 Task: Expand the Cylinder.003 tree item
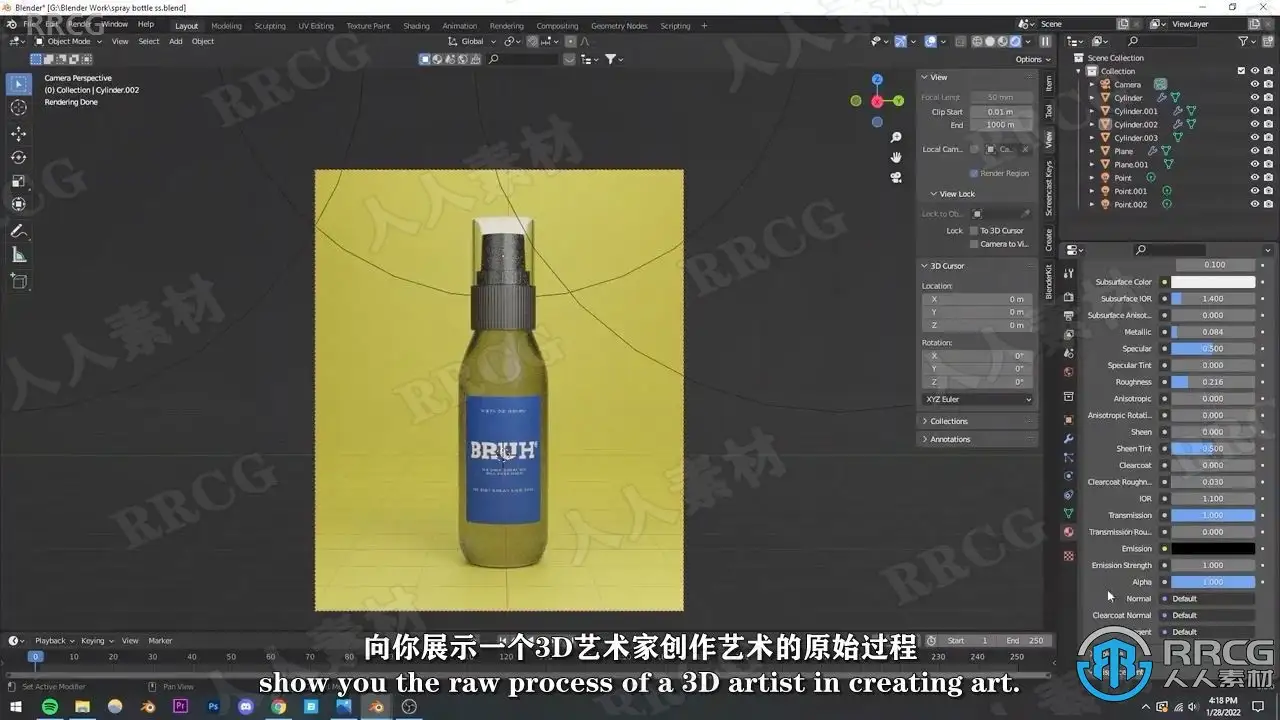(1092, 138)
